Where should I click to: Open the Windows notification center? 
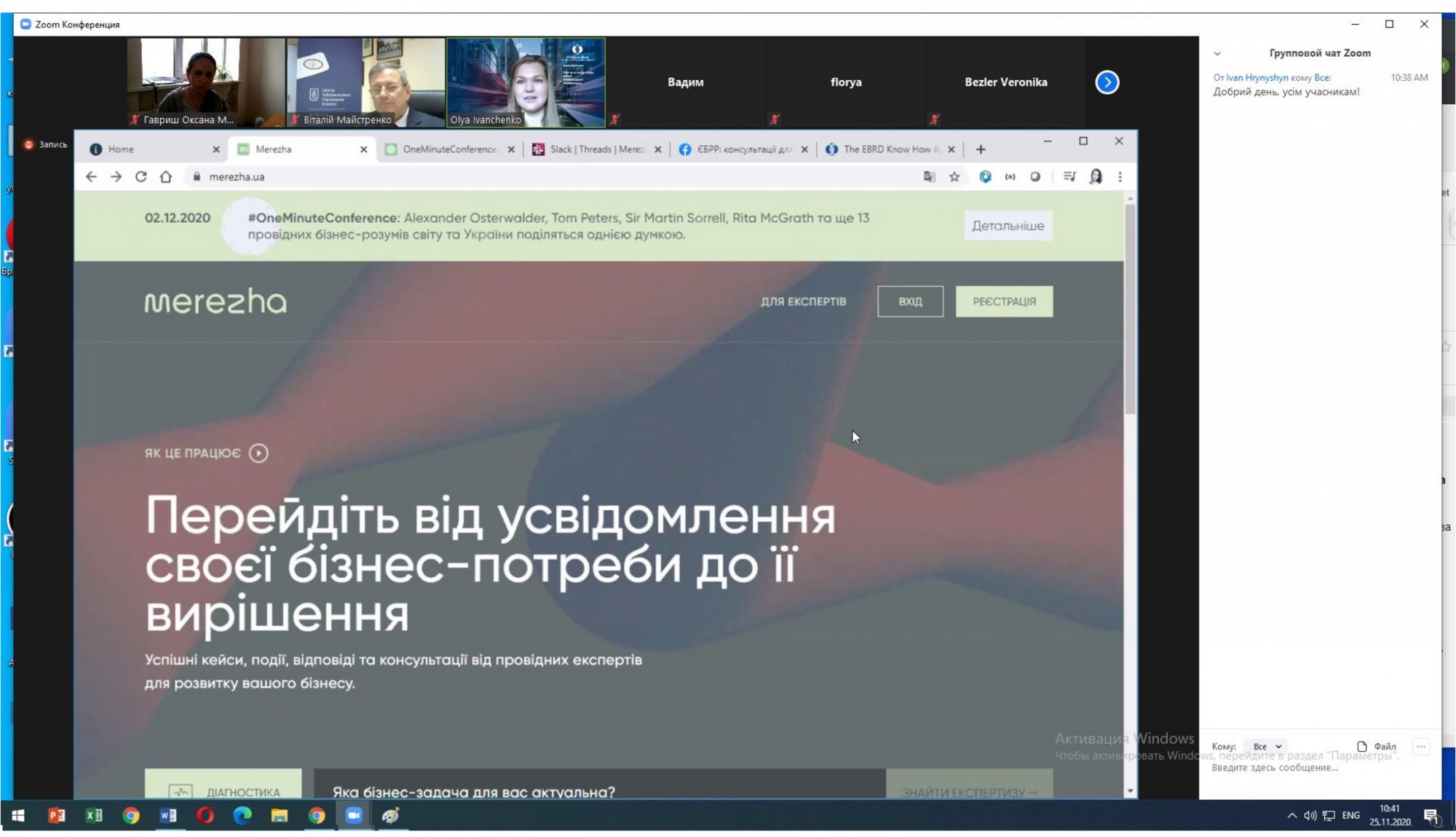point(1431,817)
